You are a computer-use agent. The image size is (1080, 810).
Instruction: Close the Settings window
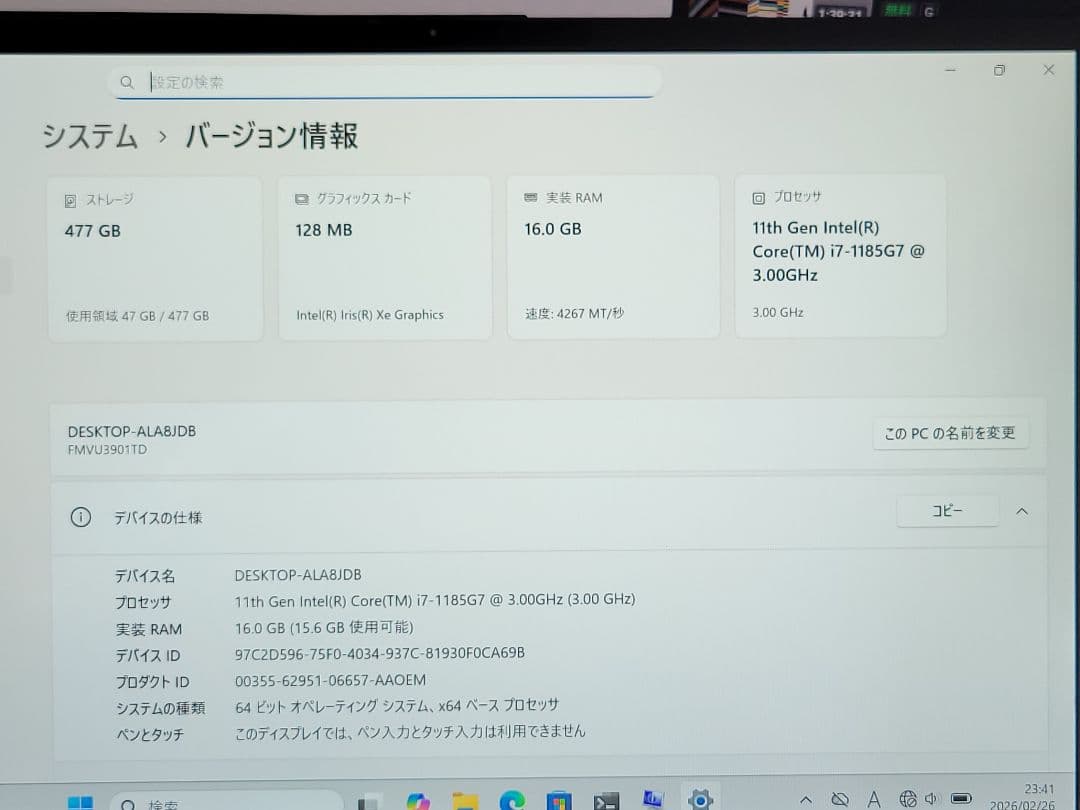(1048, 70)
